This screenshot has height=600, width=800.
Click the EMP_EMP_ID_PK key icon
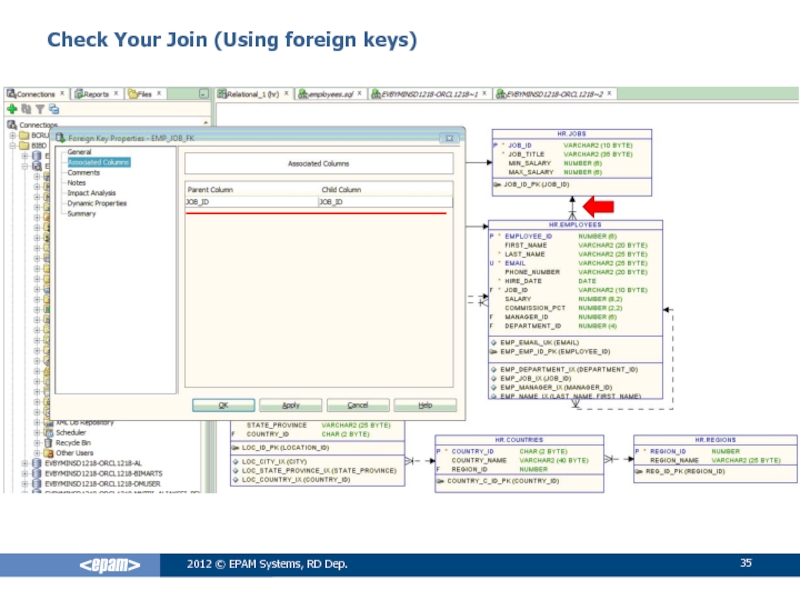[x=493, y=352]
